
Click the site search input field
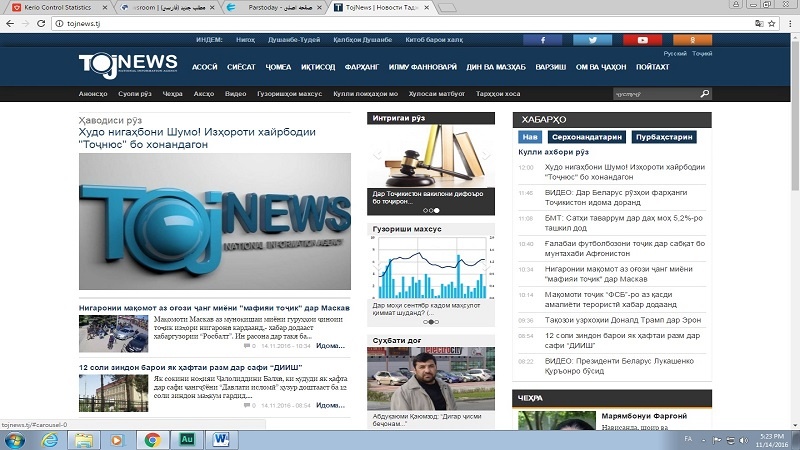click(655, 93)
